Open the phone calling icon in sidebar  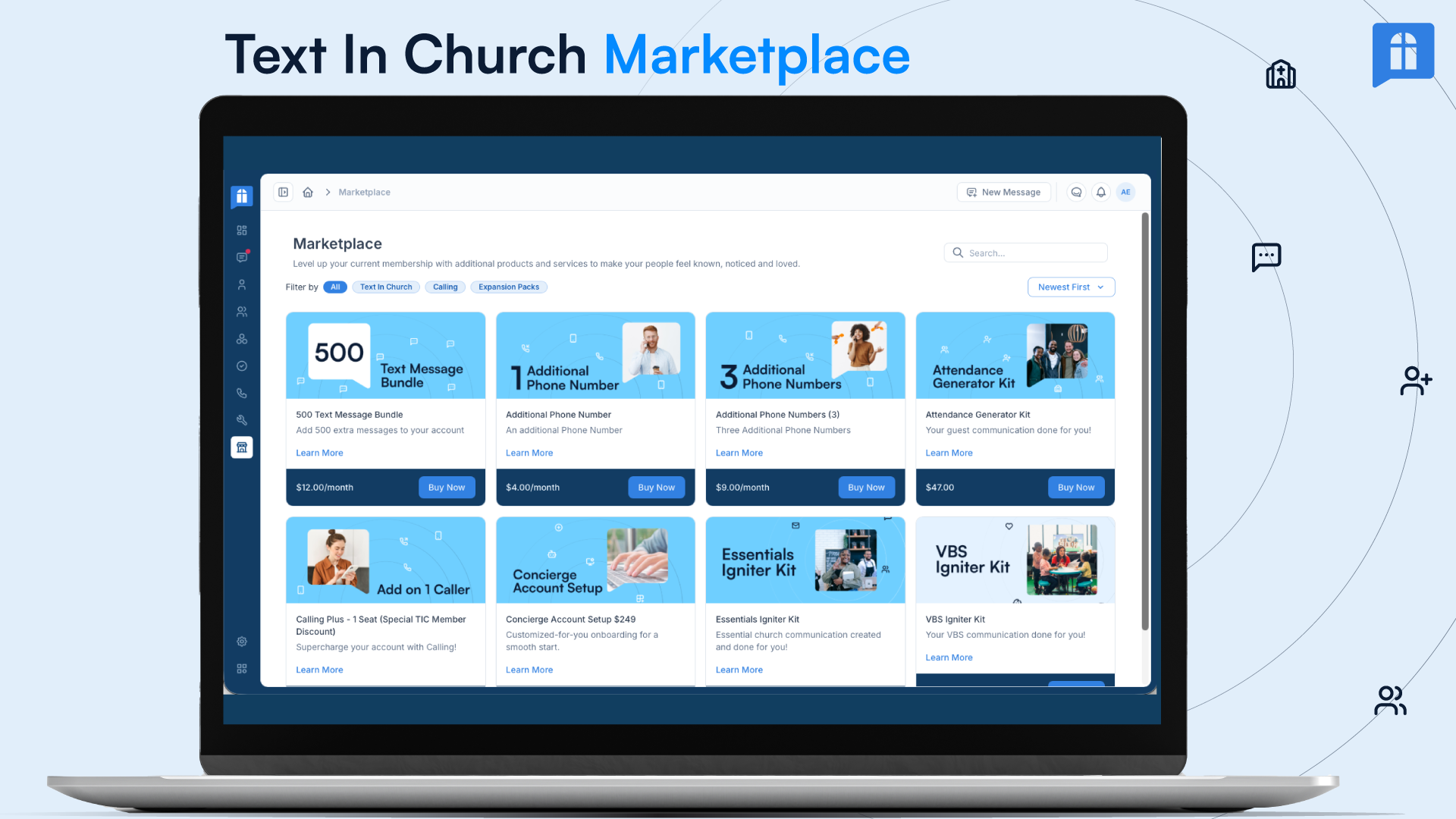[242, 393]
